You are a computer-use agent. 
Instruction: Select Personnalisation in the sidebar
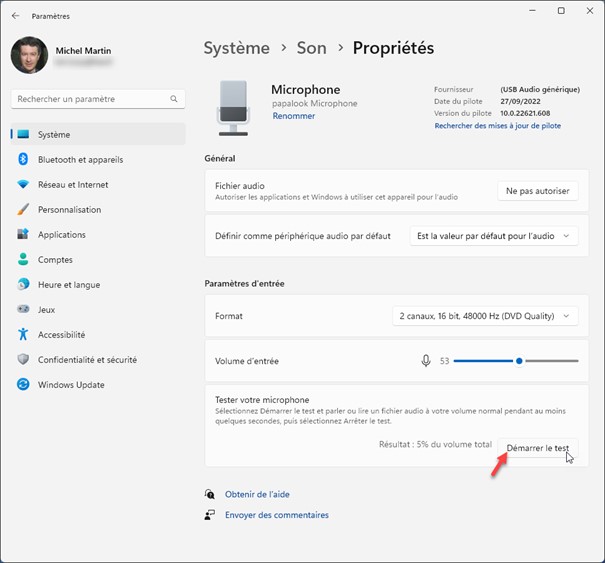coord(69,210)
